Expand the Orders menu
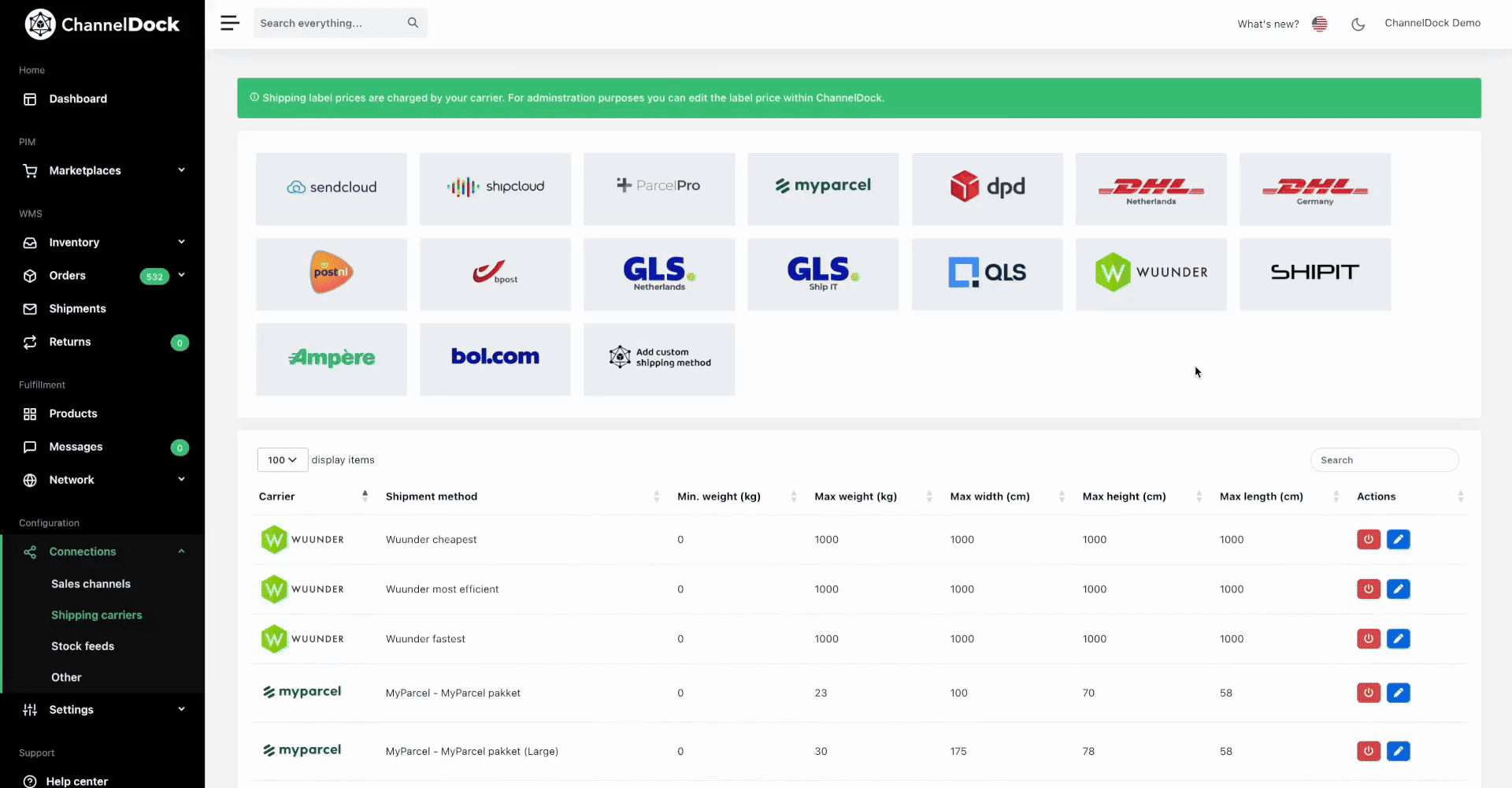The height and width of the screenshot is (788, 1512). pyautogui.click(x=102, y=276)
